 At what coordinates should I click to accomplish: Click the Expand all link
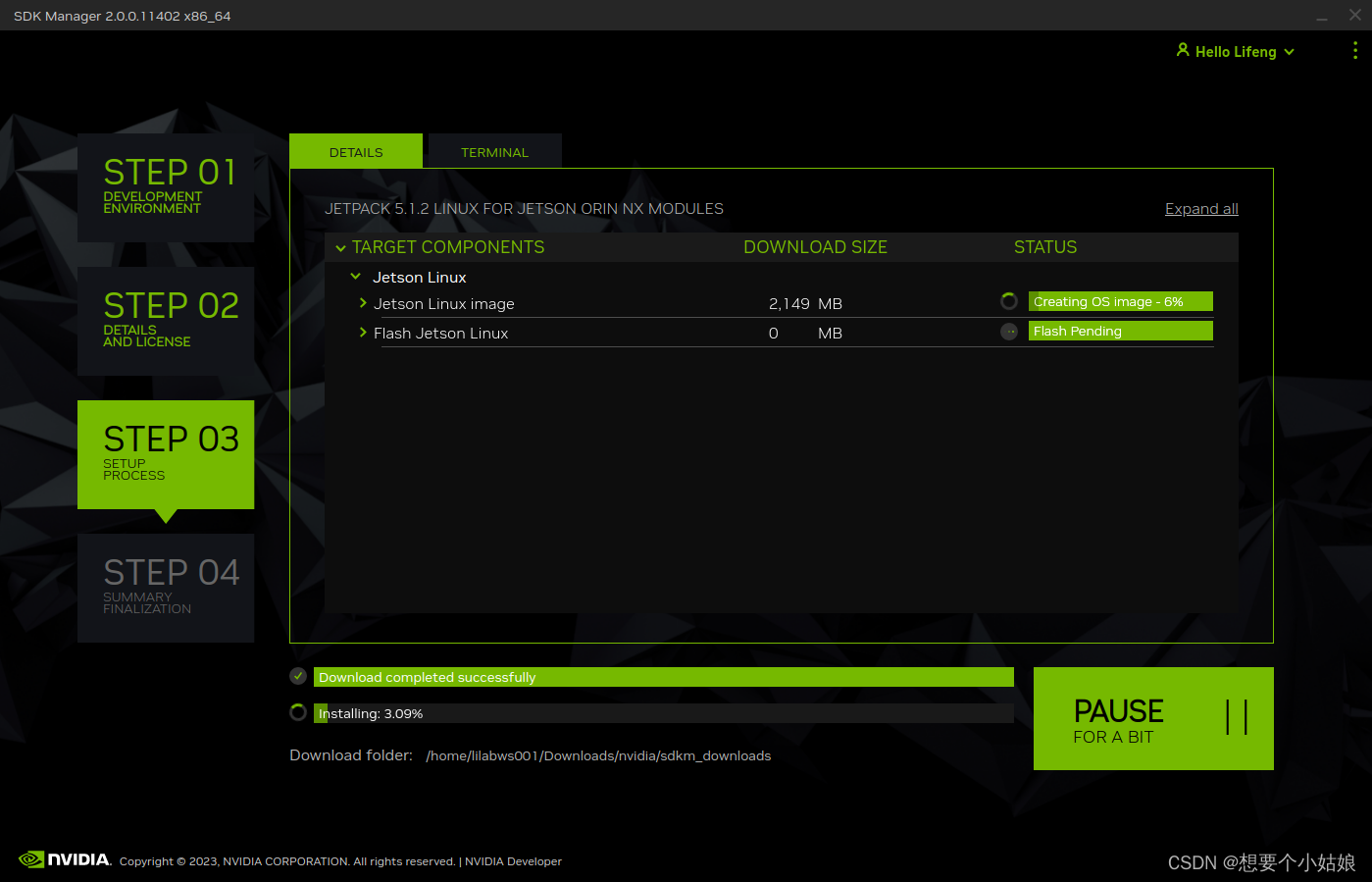(x=1201, y=208)
